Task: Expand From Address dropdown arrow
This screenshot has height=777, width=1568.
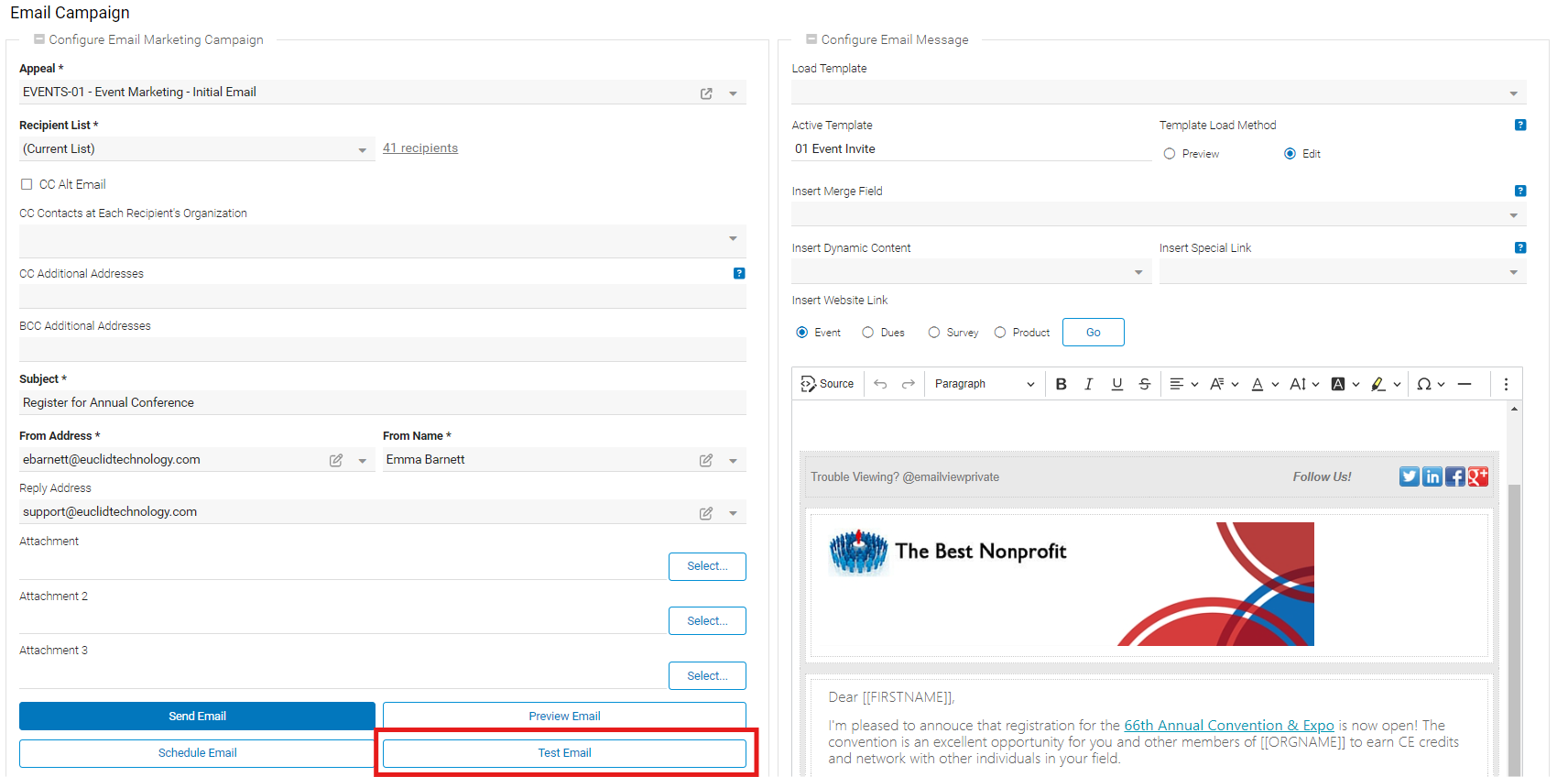Action: click(x=363, y=461)
